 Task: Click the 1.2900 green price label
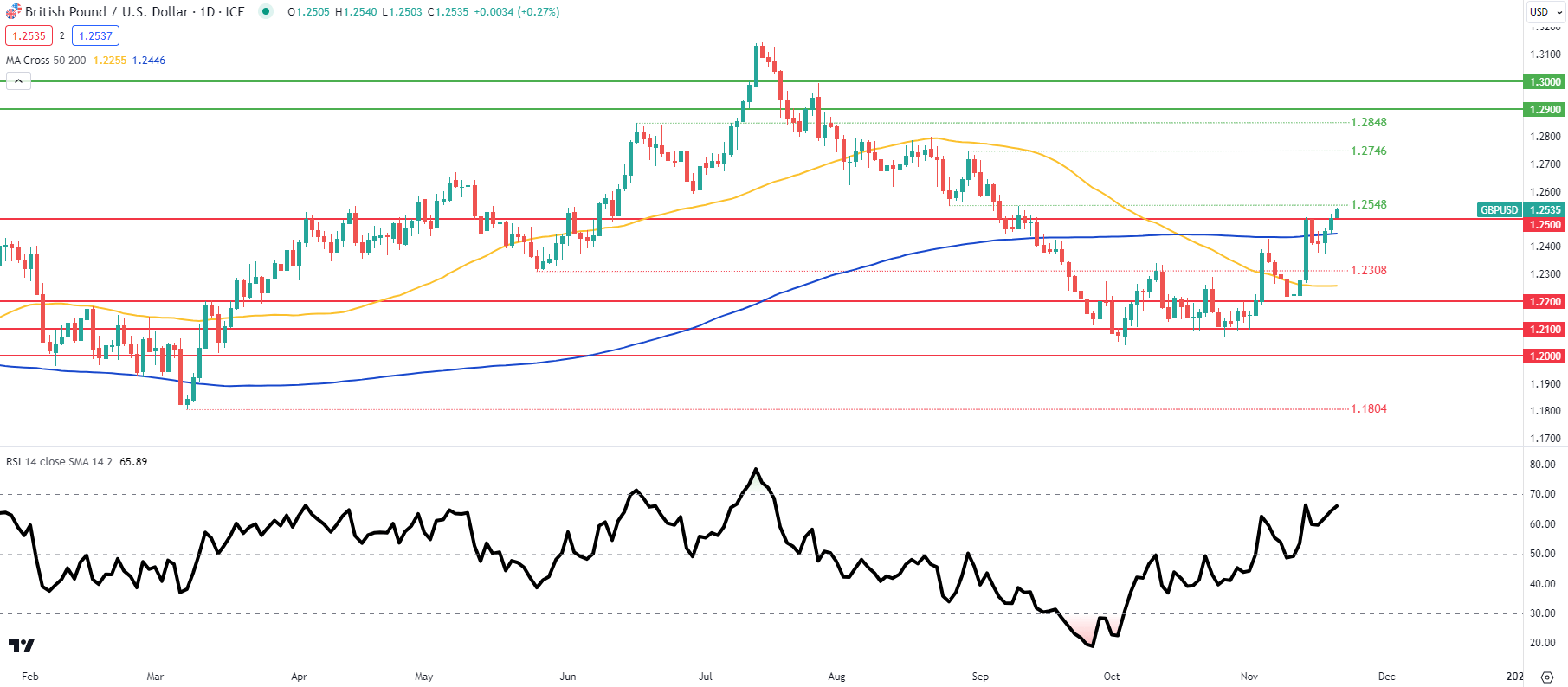(x=1545, y=110)
